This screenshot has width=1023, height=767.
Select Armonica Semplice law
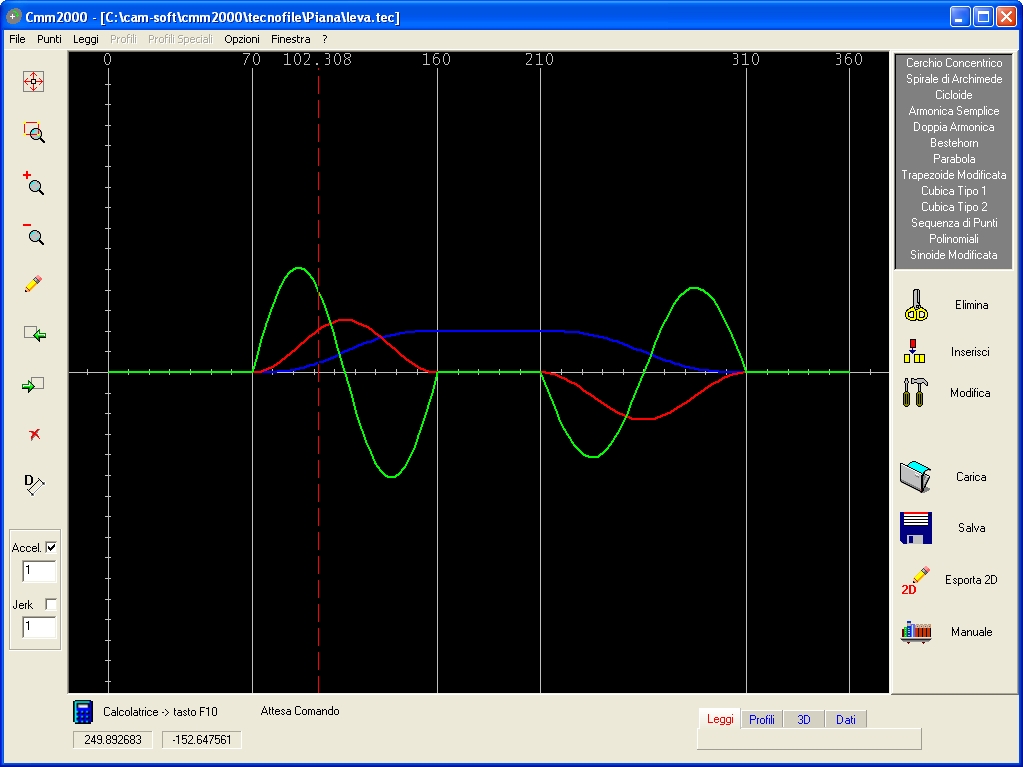954,111
